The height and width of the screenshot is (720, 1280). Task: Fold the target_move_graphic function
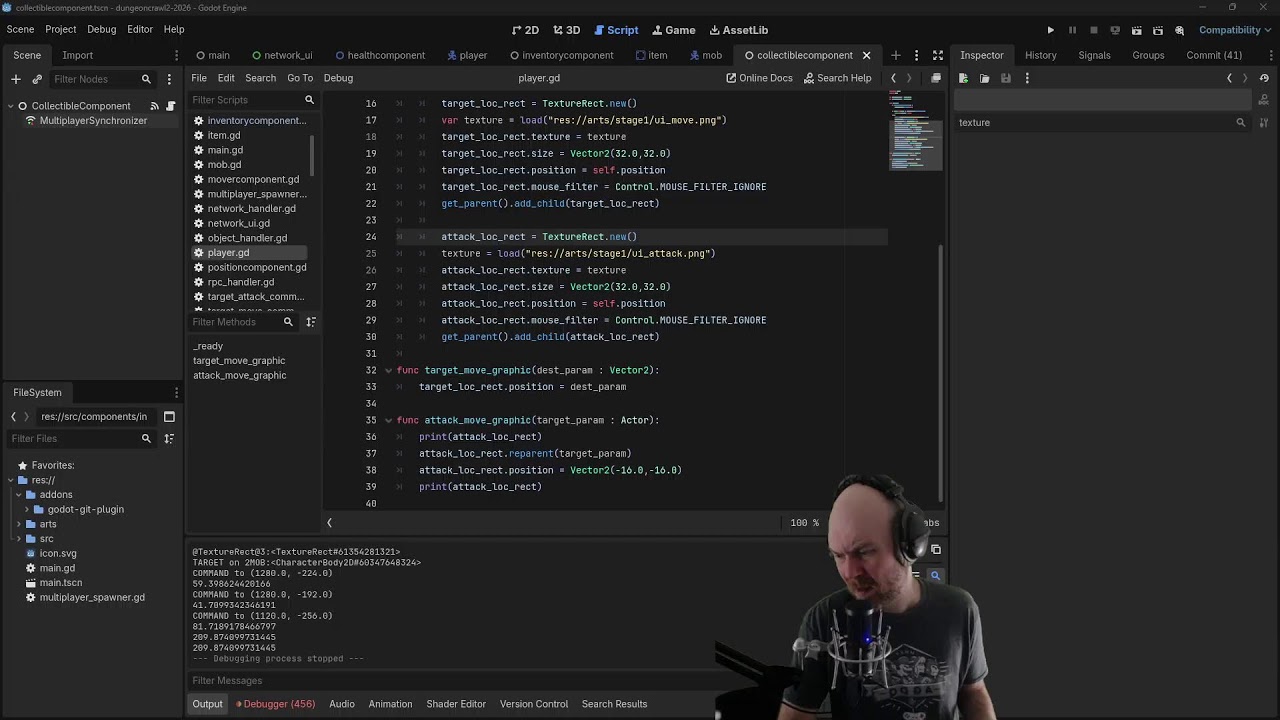pyautogui.click(x=388, y=370)
